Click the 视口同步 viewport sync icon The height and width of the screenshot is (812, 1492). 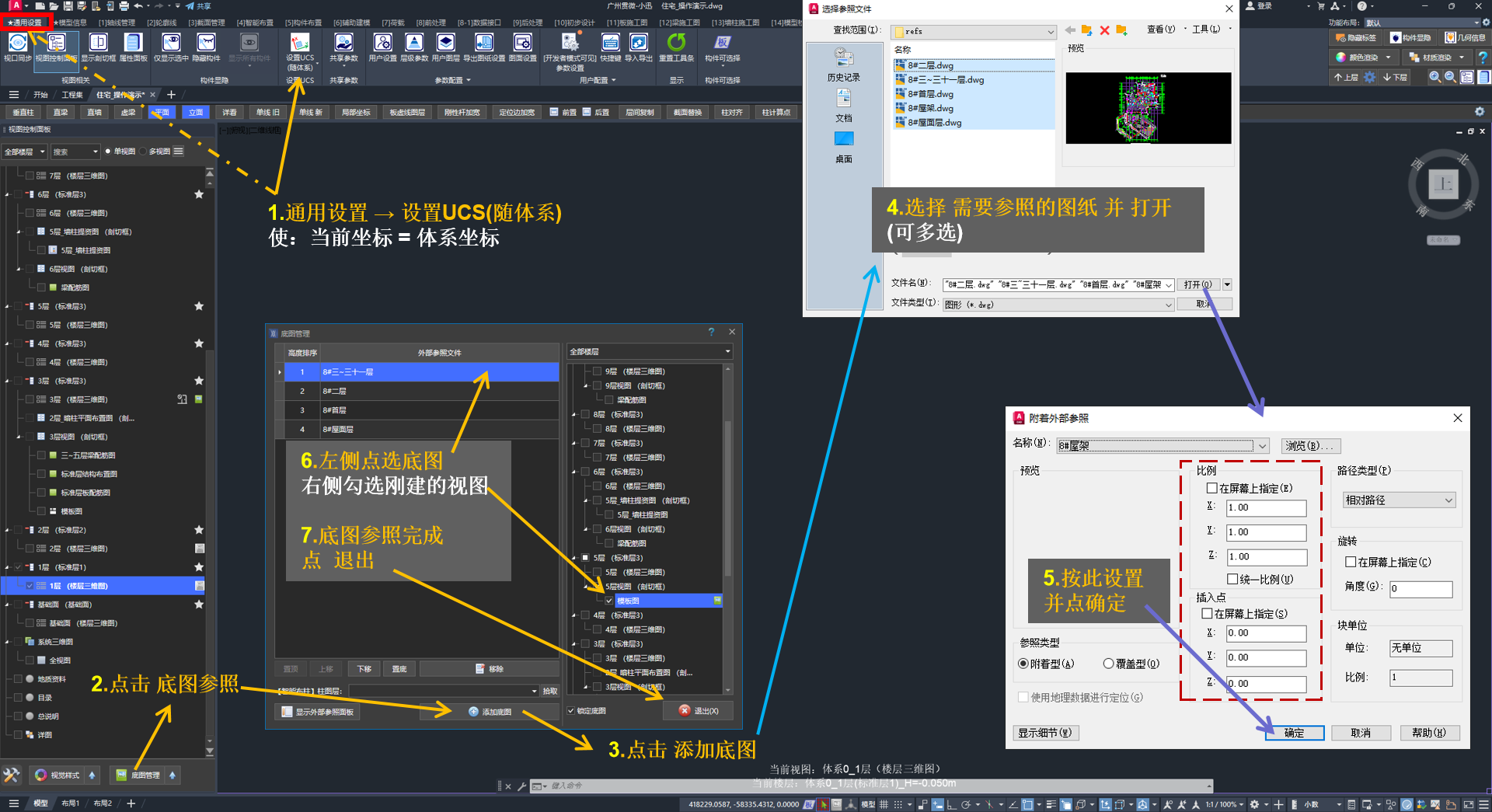(x=17, y=47)
